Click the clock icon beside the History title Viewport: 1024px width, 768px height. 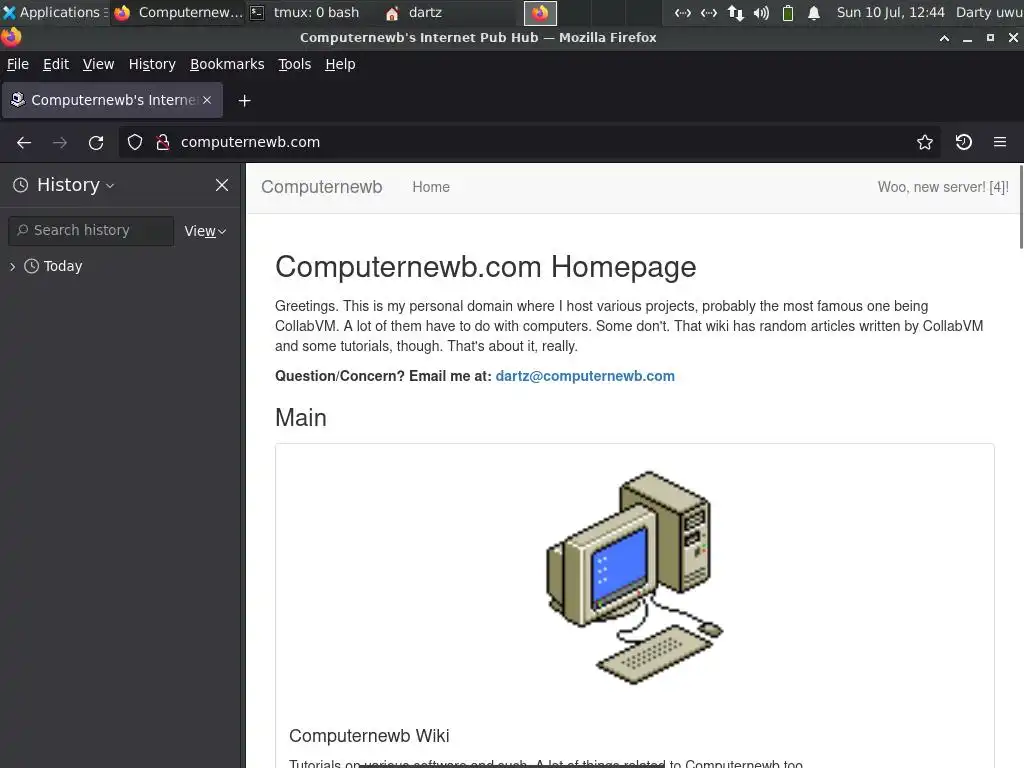coord(21,185)
